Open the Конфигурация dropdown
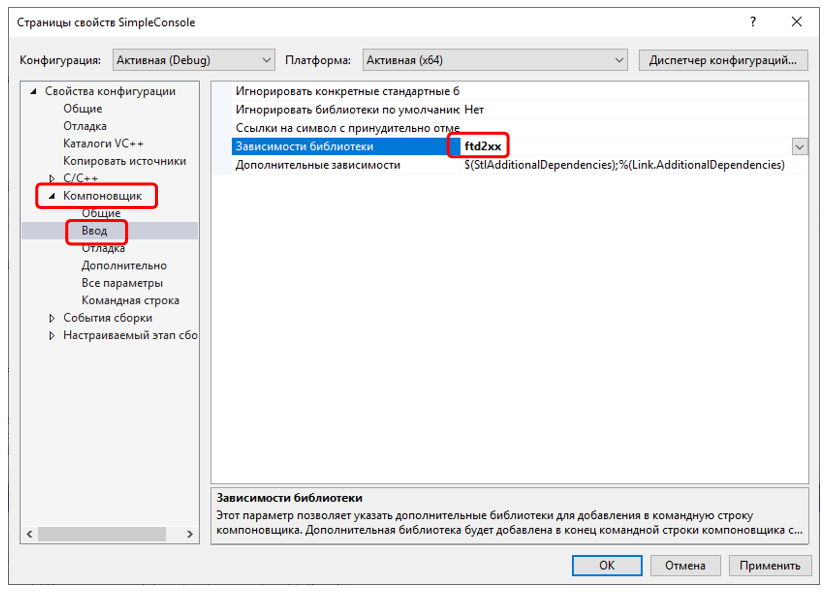This screenshot has height=595, width=829. coord(194,60)
